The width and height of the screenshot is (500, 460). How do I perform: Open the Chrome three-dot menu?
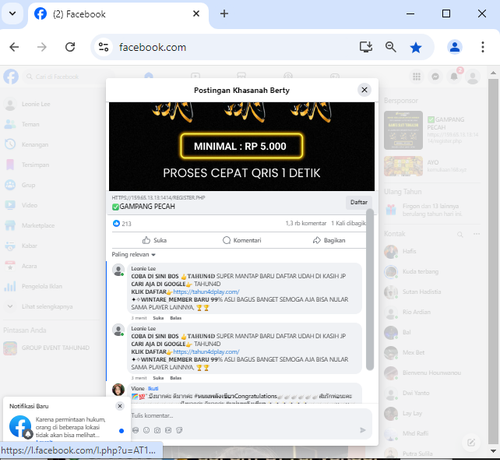coord(483,47)
